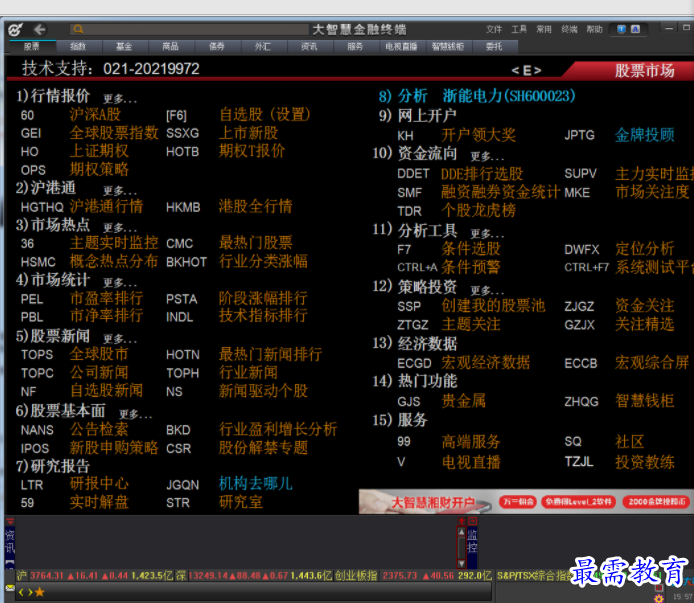694x603 pixels.
Task: Switch to the 外汇 tab
Action: (x=263, y=46)
